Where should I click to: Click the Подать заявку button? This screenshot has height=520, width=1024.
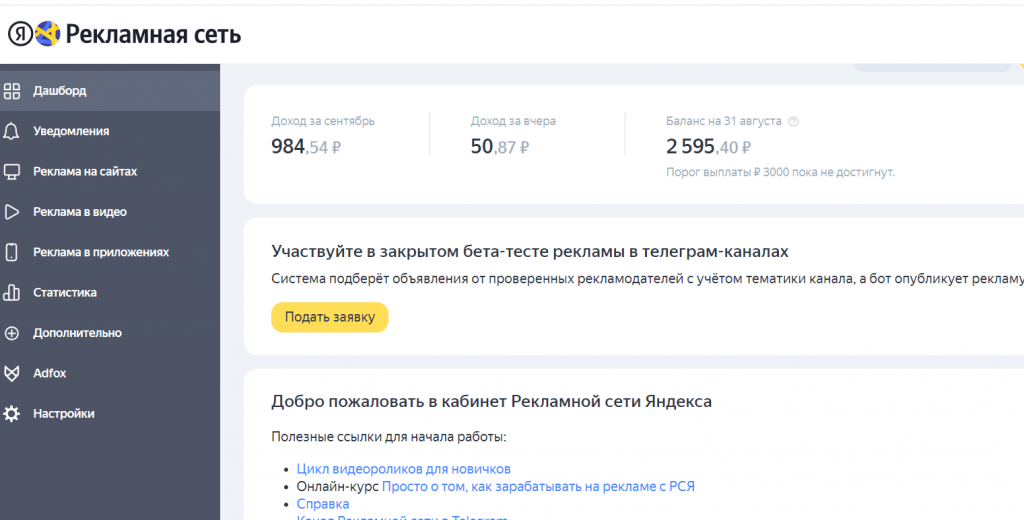click(330, 317)
